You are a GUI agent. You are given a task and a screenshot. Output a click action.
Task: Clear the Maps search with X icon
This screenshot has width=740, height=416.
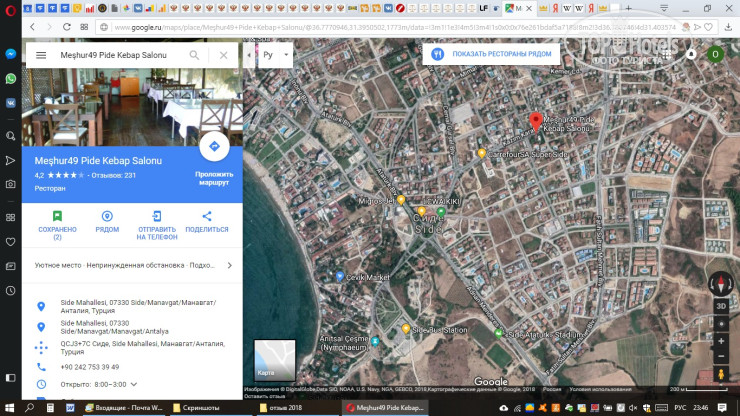pos(223,55)
